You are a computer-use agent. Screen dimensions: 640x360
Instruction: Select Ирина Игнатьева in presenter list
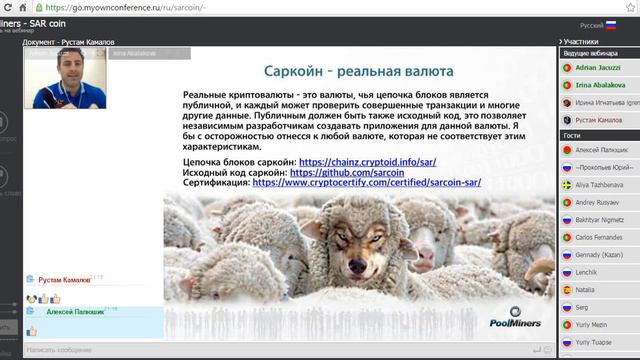click(607, 103)
